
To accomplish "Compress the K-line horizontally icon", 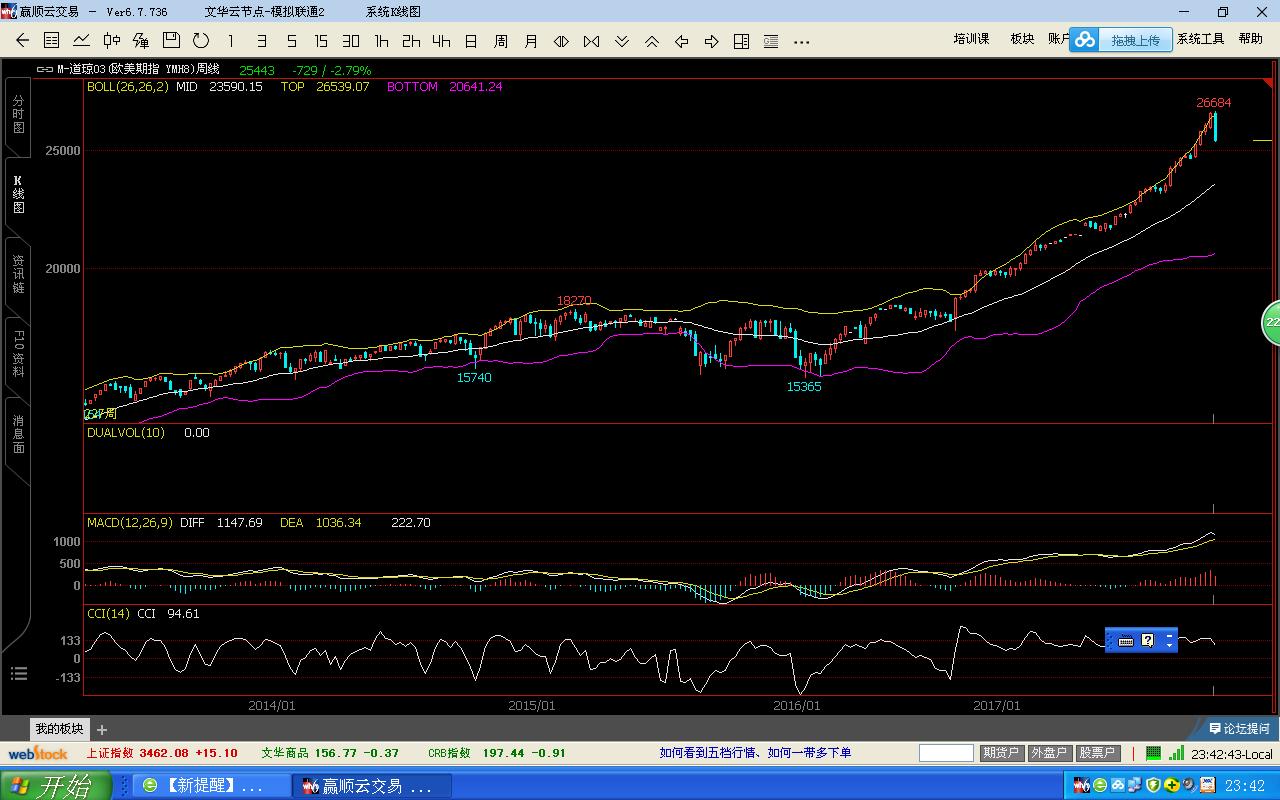I will coord(591,41).
